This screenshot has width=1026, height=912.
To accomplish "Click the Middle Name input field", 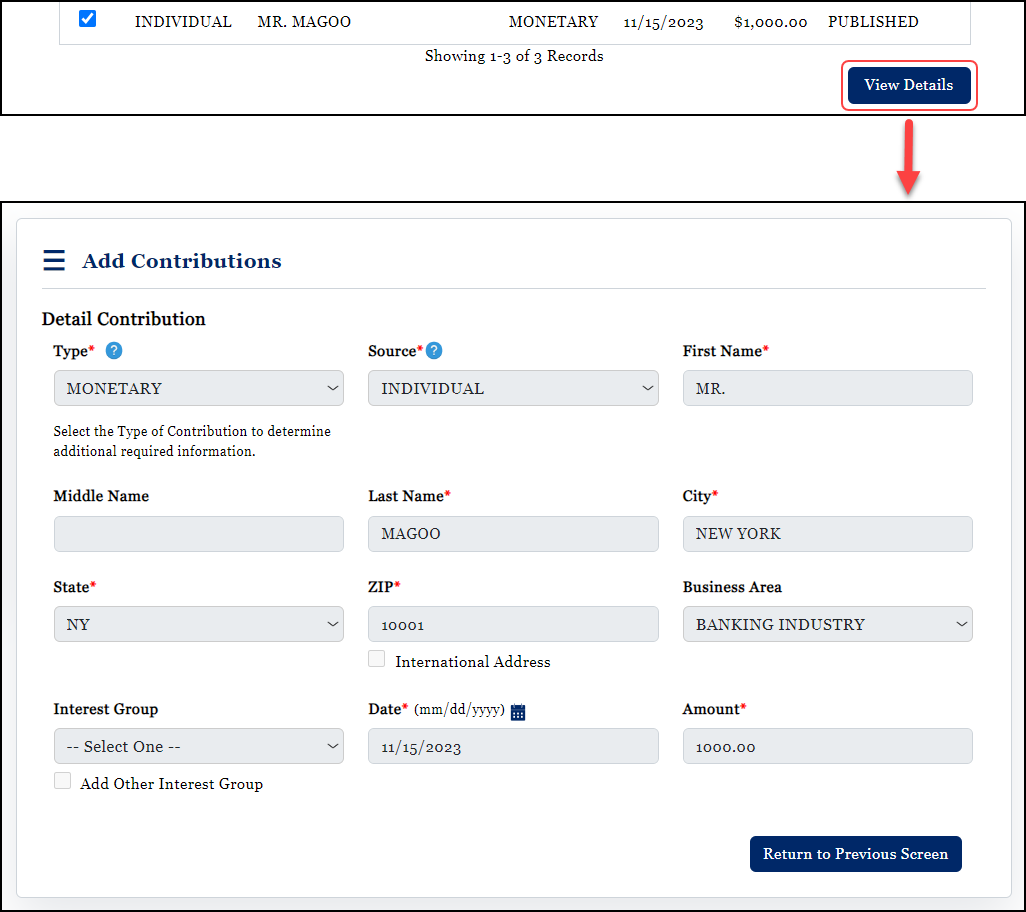I will tap(198, 534).
